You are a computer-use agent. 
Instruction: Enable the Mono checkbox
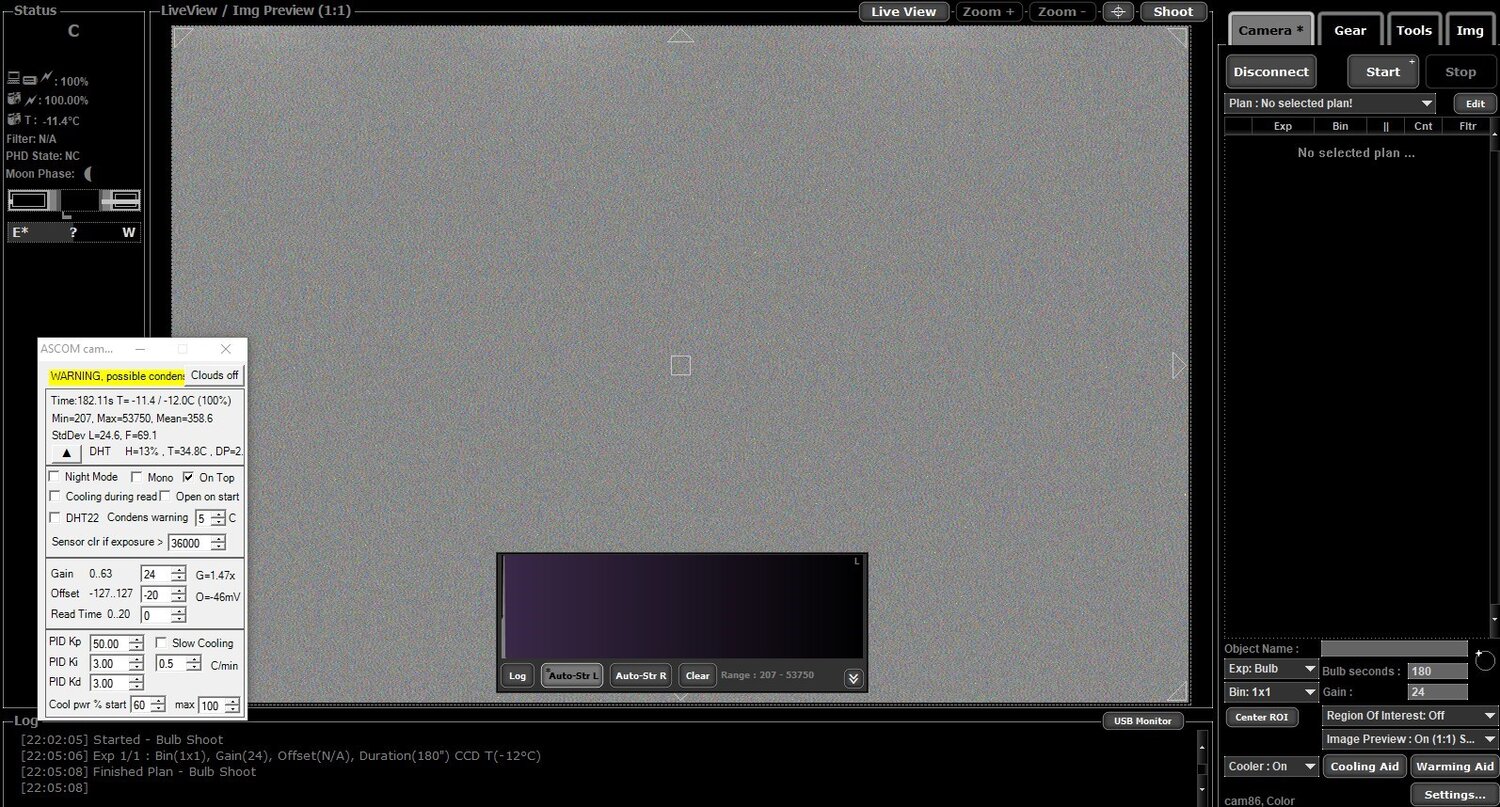click(137, 477)
